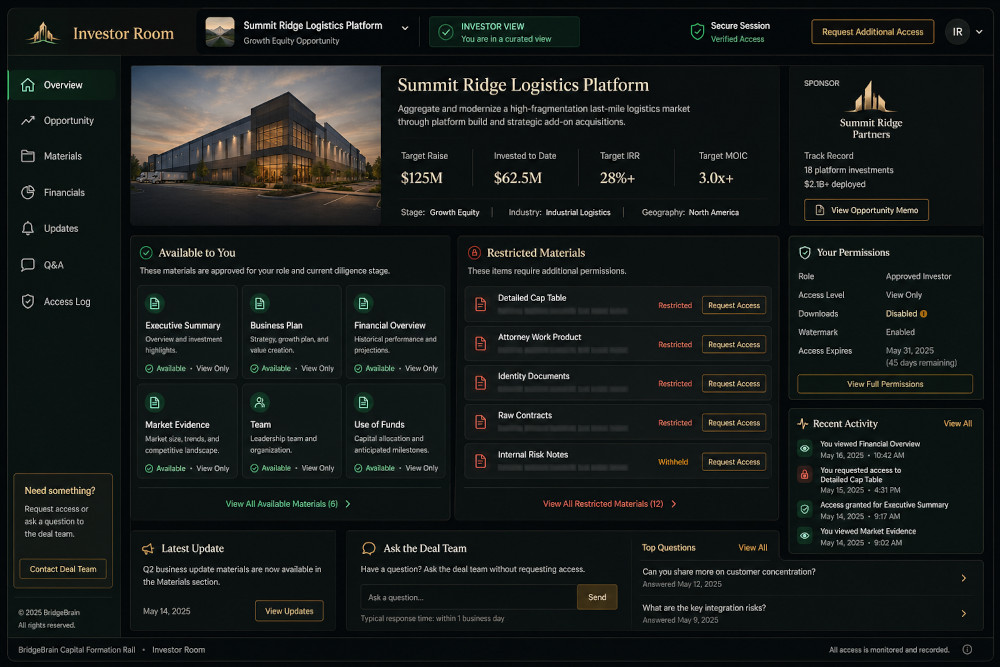Click the Attorney Work Product file icon
This screenshot has height=667, width=1000.
pyautogui.click(x=481, y=344)
